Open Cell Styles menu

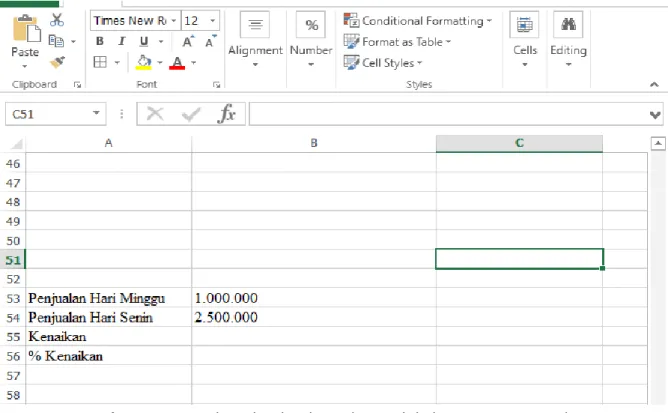383,63
